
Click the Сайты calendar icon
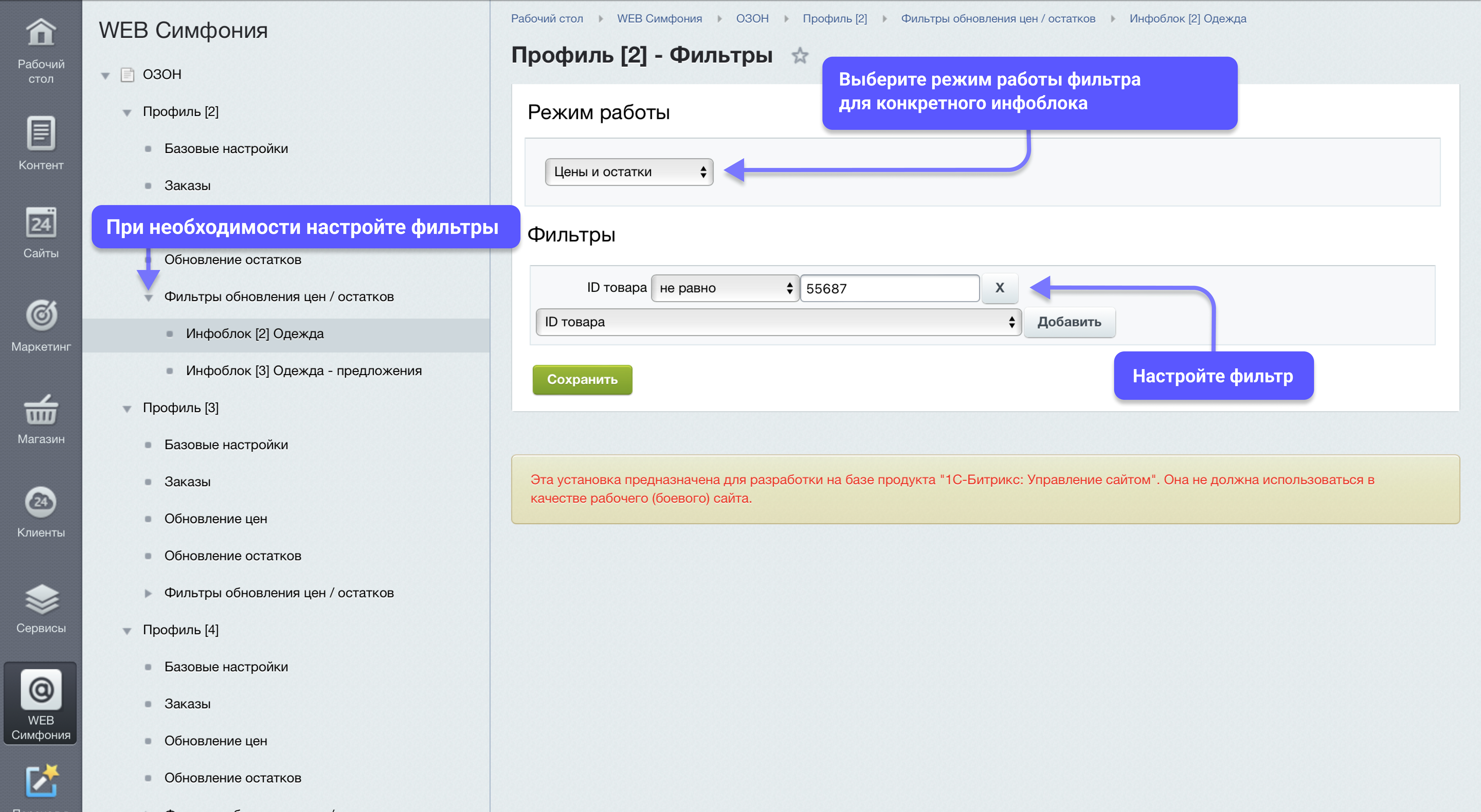[41, 223]
